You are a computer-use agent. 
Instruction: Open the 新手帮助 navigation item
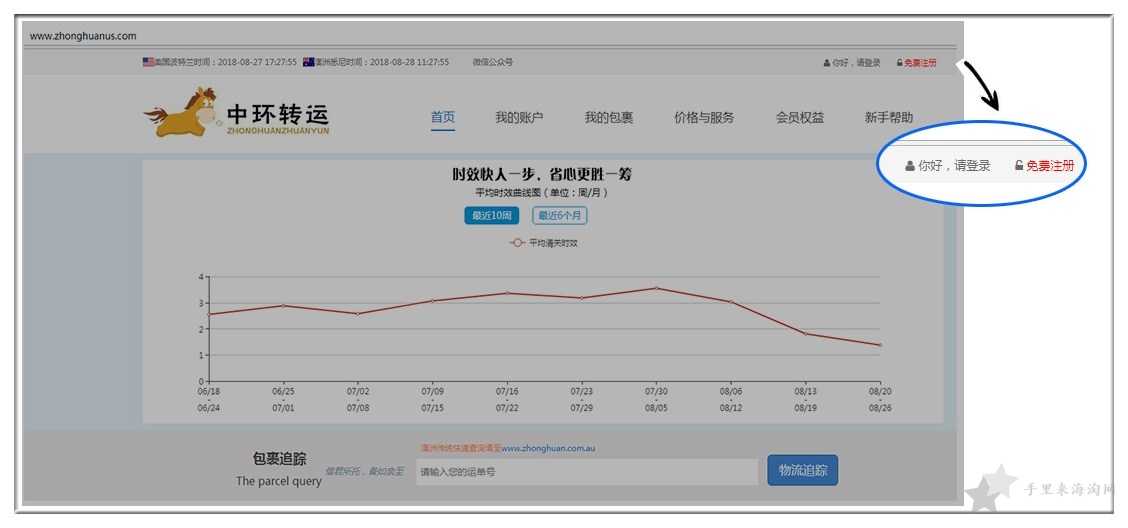pos(889,118)
